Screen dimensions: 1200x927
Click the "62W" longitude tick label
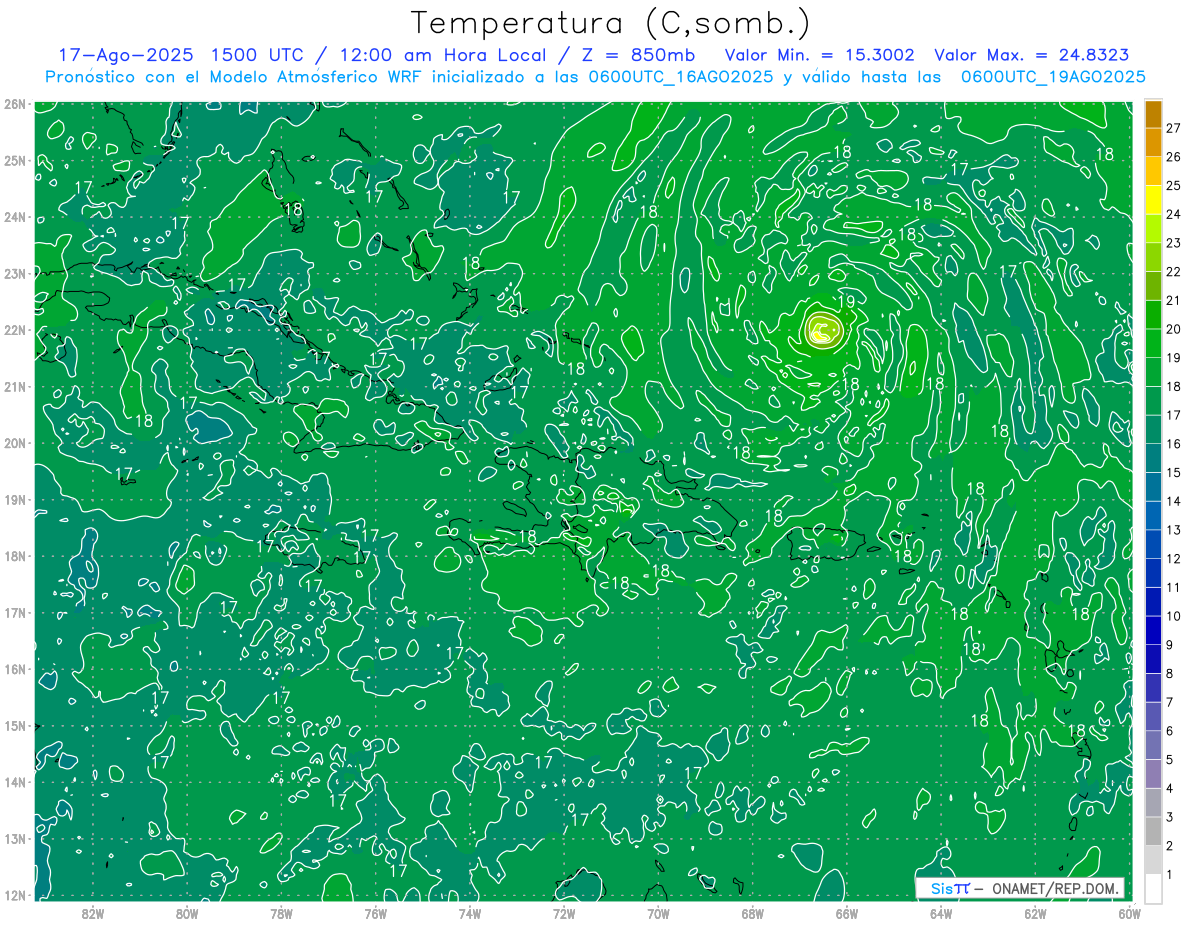pos(1035,913)
